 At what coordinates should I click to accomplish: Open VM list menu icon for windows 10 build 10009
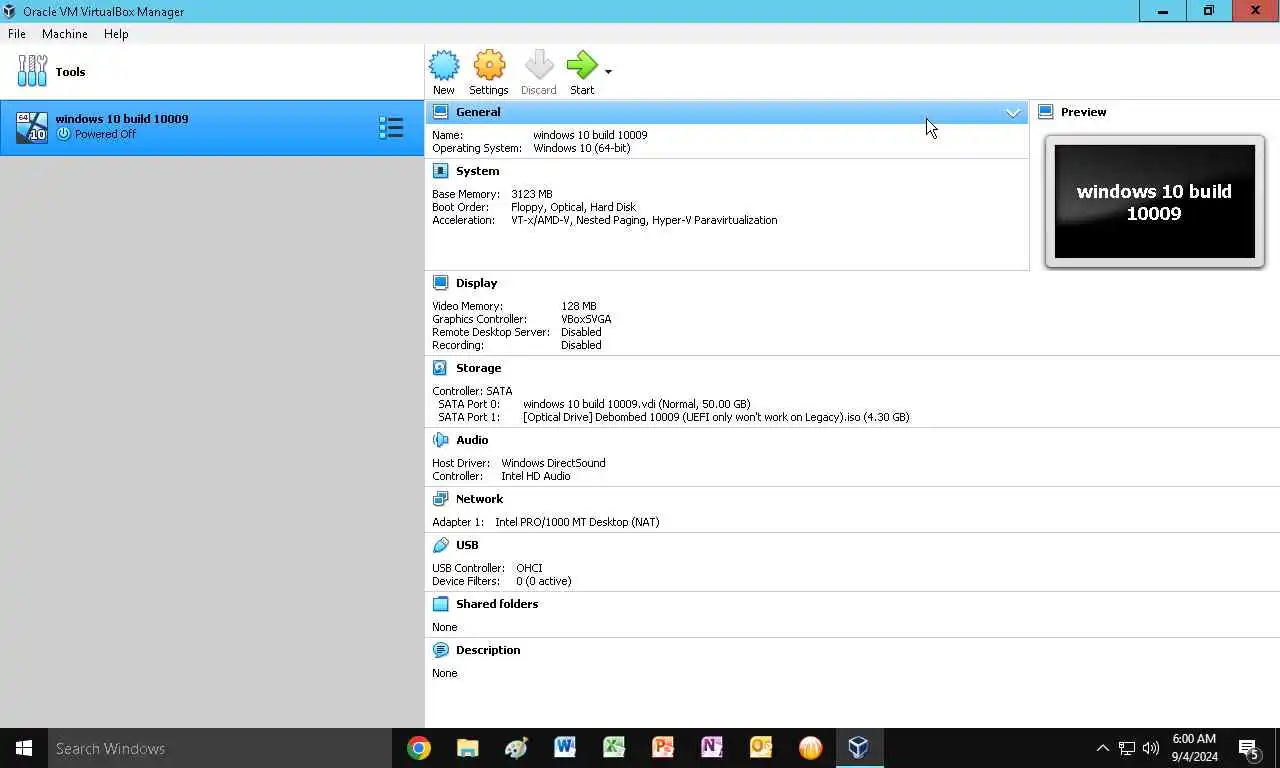391,127
